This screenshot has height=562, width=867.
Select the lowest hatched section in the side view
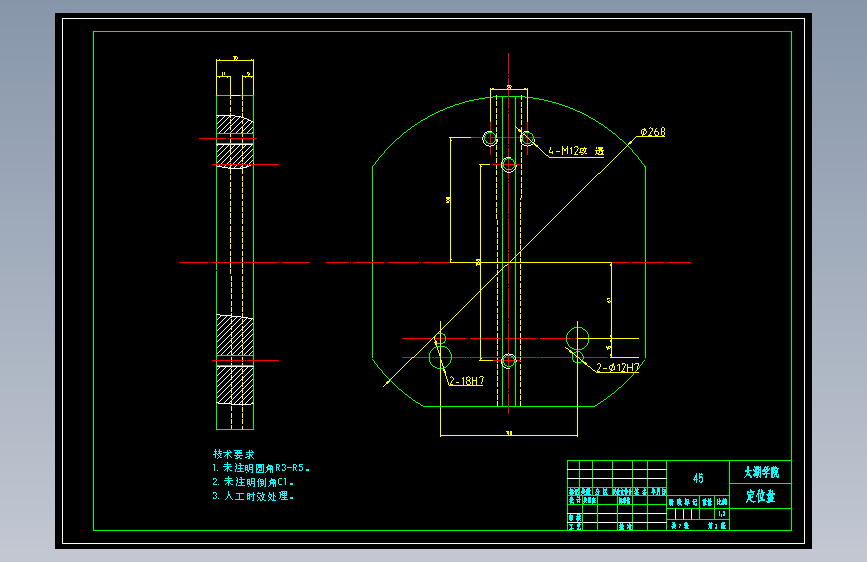pos(235,385)
